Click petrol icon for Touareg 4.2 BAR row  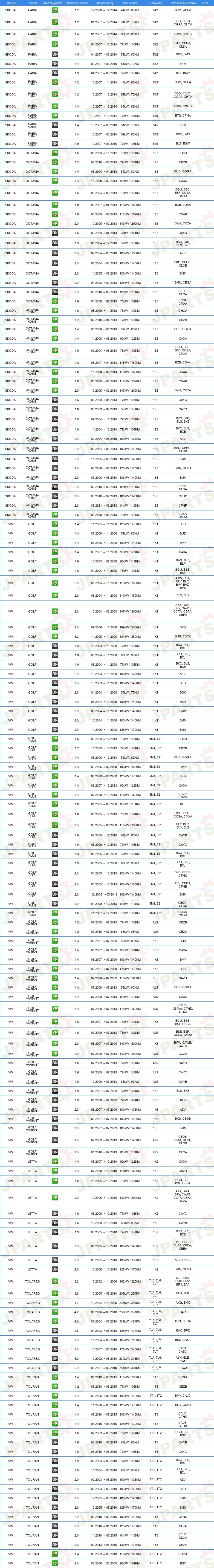(x=55, y=1312)
